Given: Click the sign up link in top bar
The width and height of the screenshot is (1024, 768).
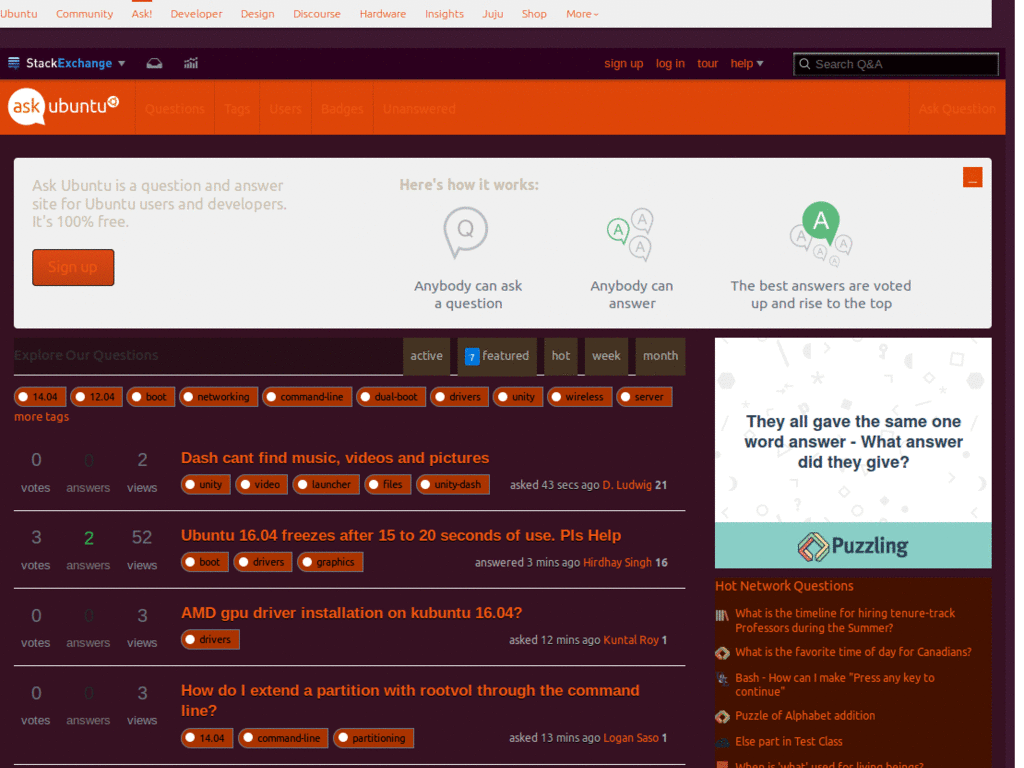Looking at the screenshot, I should click(623, 63).
